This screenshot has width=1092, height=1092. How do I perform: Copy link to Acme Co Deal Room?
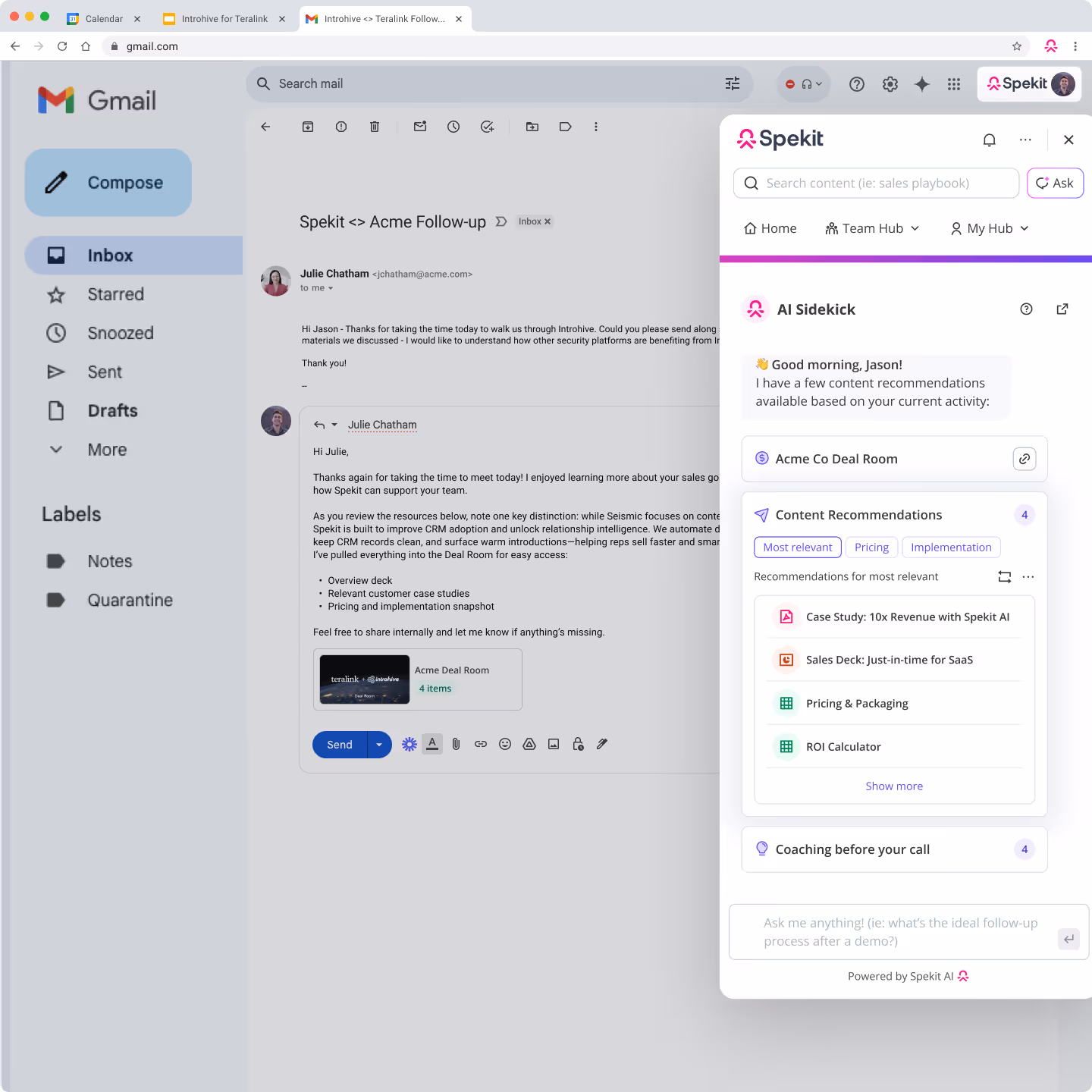click(1025, 459)
